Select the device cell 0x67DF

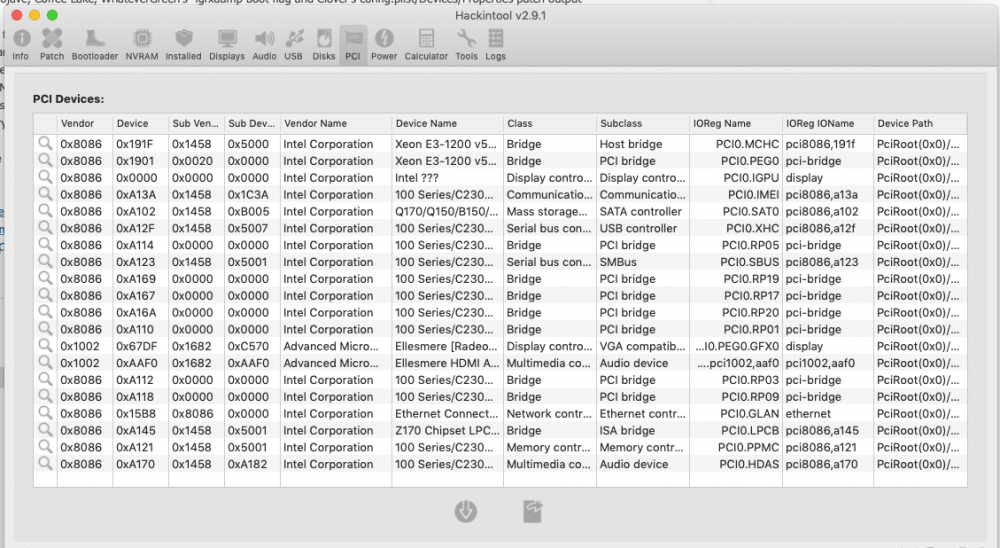(x=136, y=346)
